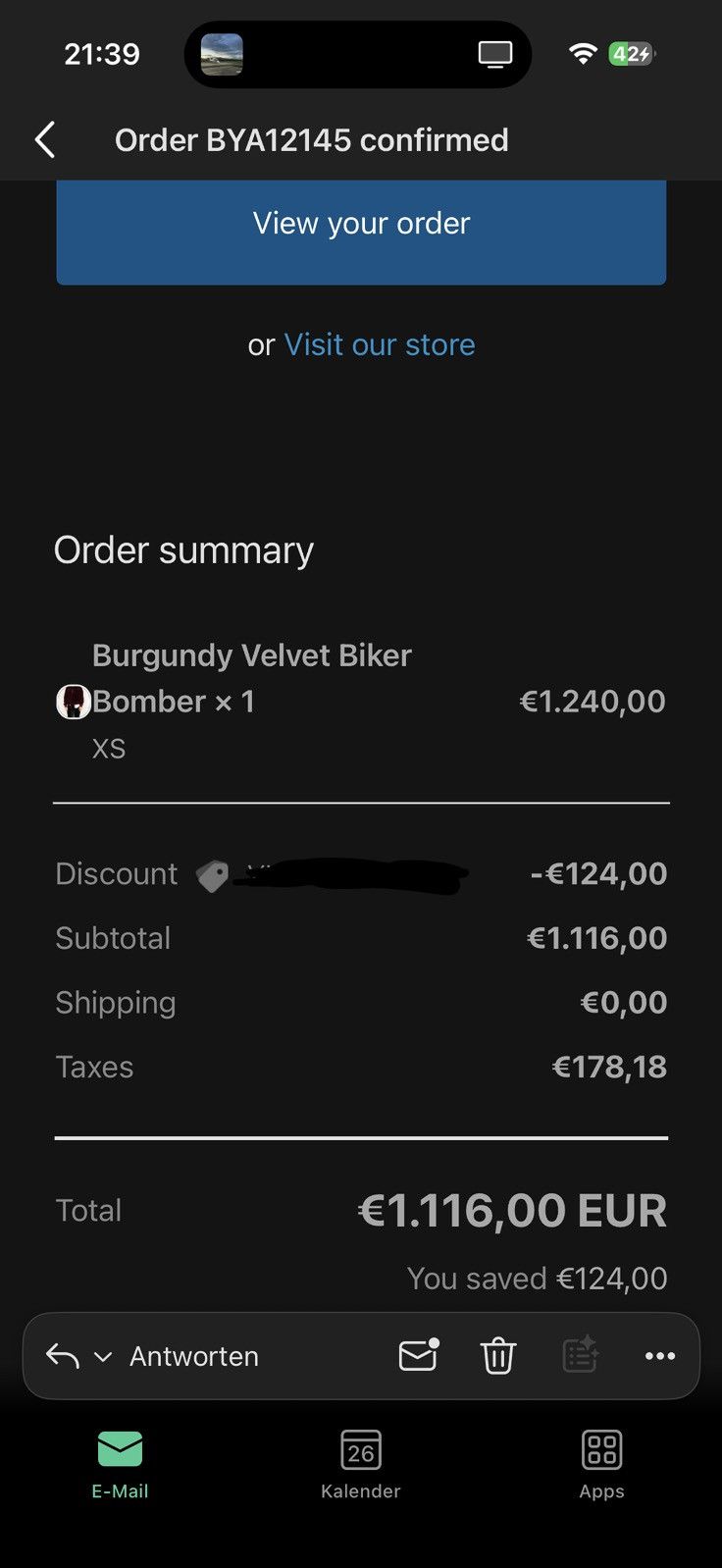Tap the AI summary sparkle icon

580,1355
